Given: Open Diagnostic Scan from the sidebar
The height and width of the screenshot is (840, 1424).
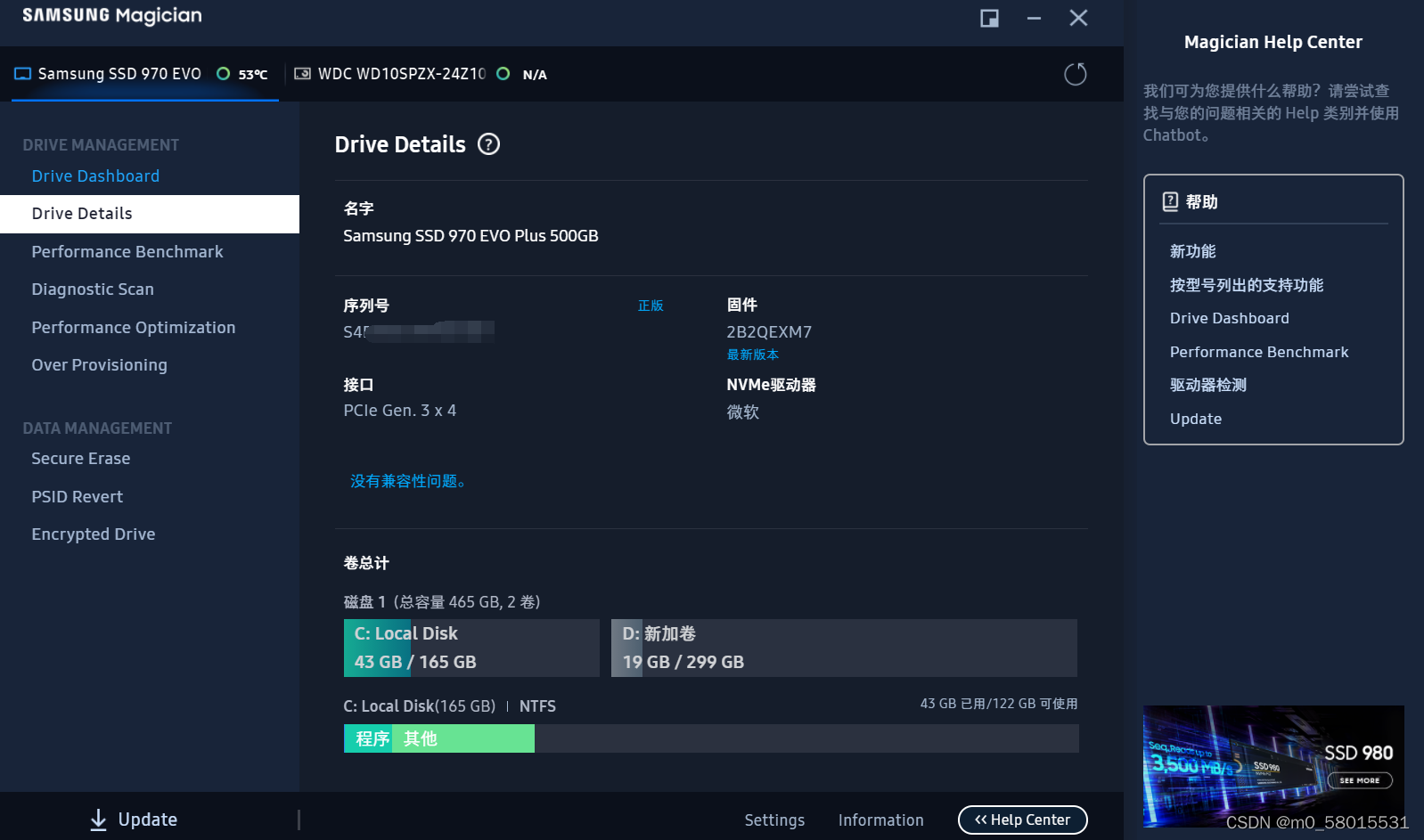Looking at the screenshot, I should tap(93, 290).
